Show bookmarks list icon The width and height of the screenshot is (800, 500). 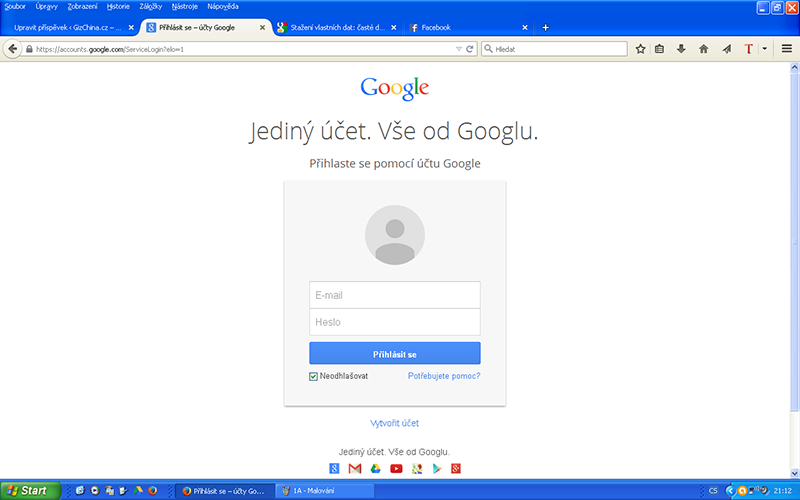659,49
